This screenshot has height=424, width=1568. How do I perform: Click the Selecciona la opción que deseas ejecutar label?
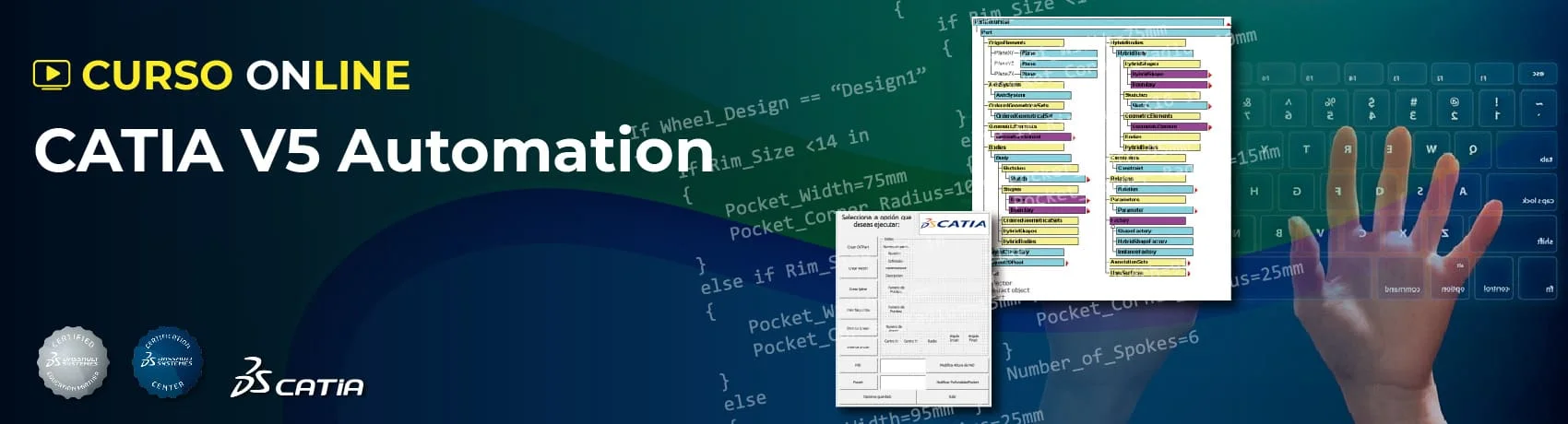876,221
